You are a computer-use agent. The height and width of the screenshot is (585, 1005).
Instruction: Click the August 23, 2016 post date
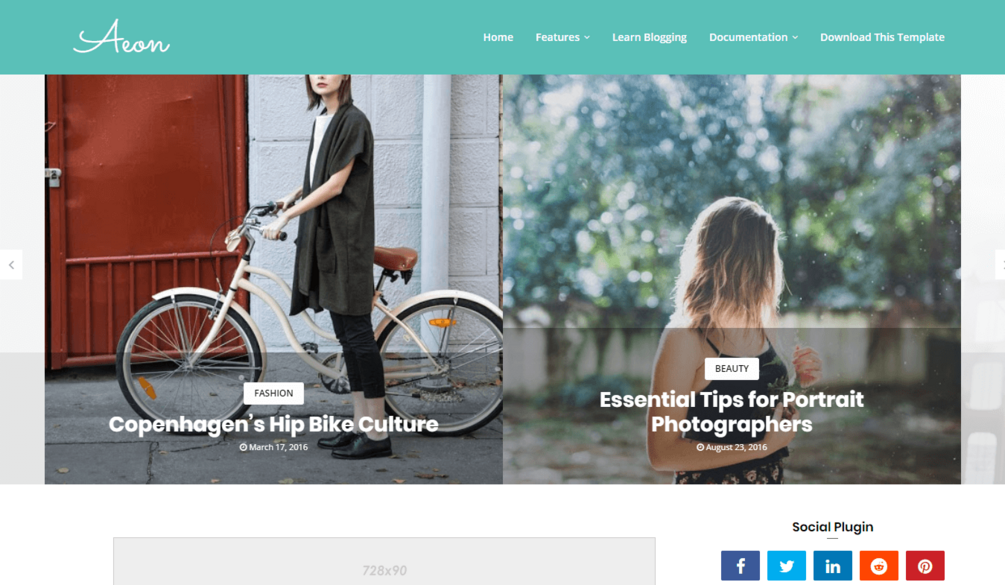pos(731,447)
